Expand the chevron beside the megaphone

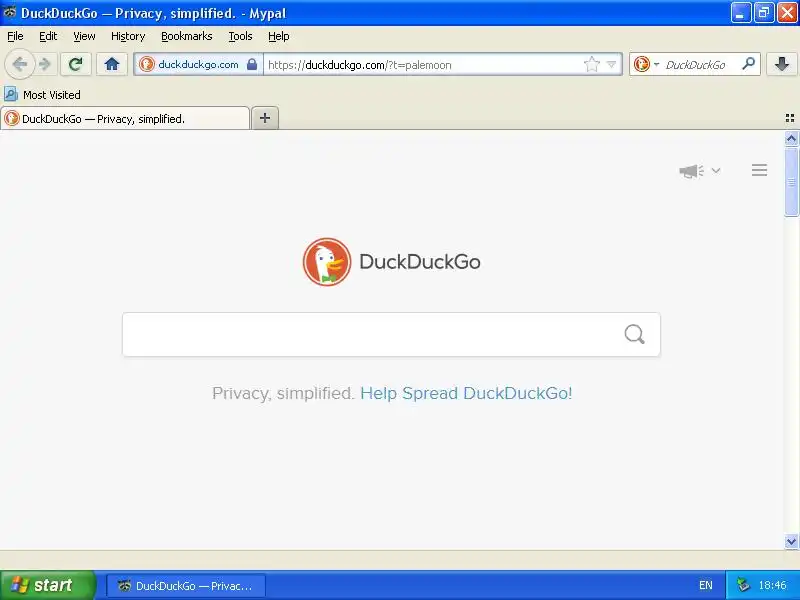(716, 170)
